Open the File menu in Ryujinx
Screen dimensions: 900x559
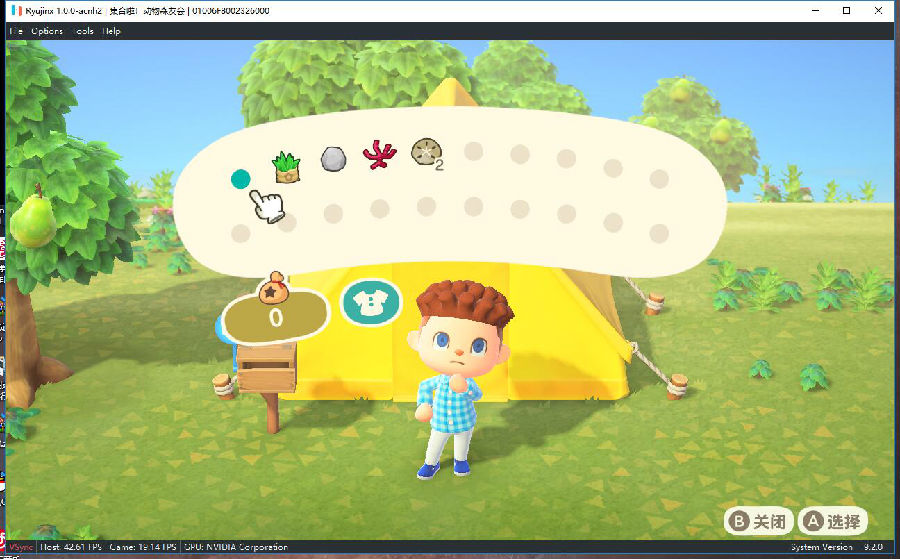pos(16,31)
